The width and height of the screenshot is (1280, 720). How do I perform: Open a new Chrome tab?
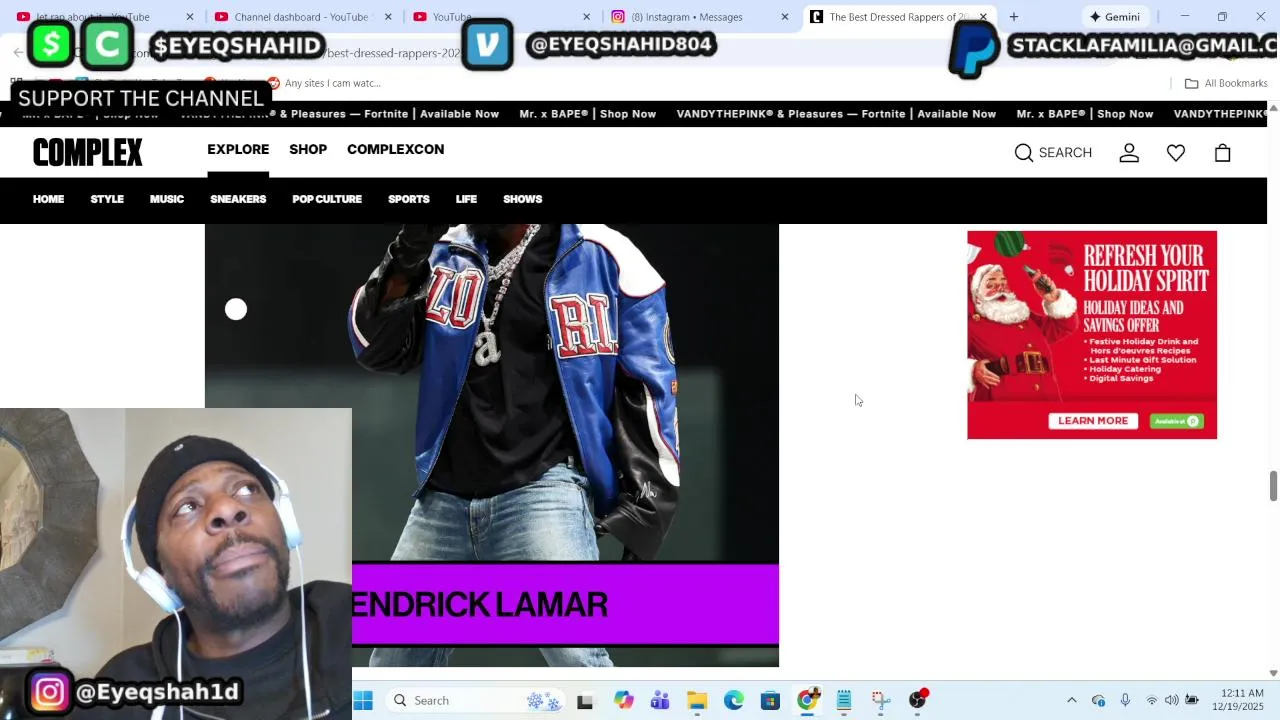[1014, 17]
